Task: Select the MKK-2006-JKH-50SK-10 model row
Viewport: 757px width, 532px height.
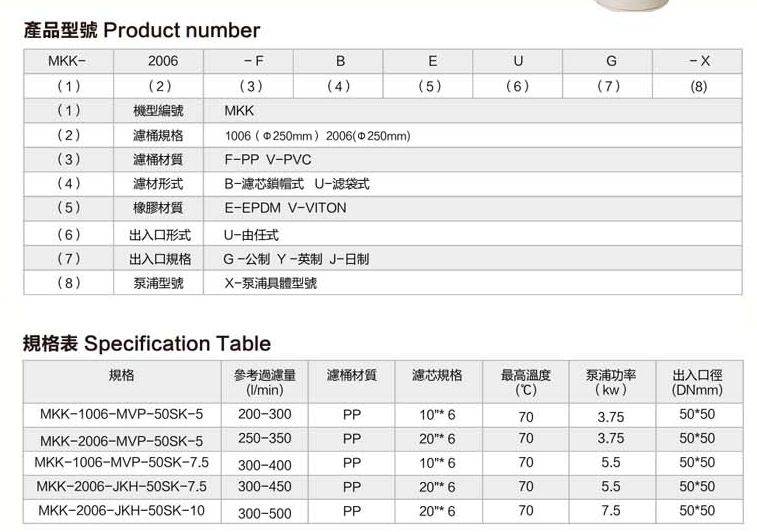Action: [121, 511]
